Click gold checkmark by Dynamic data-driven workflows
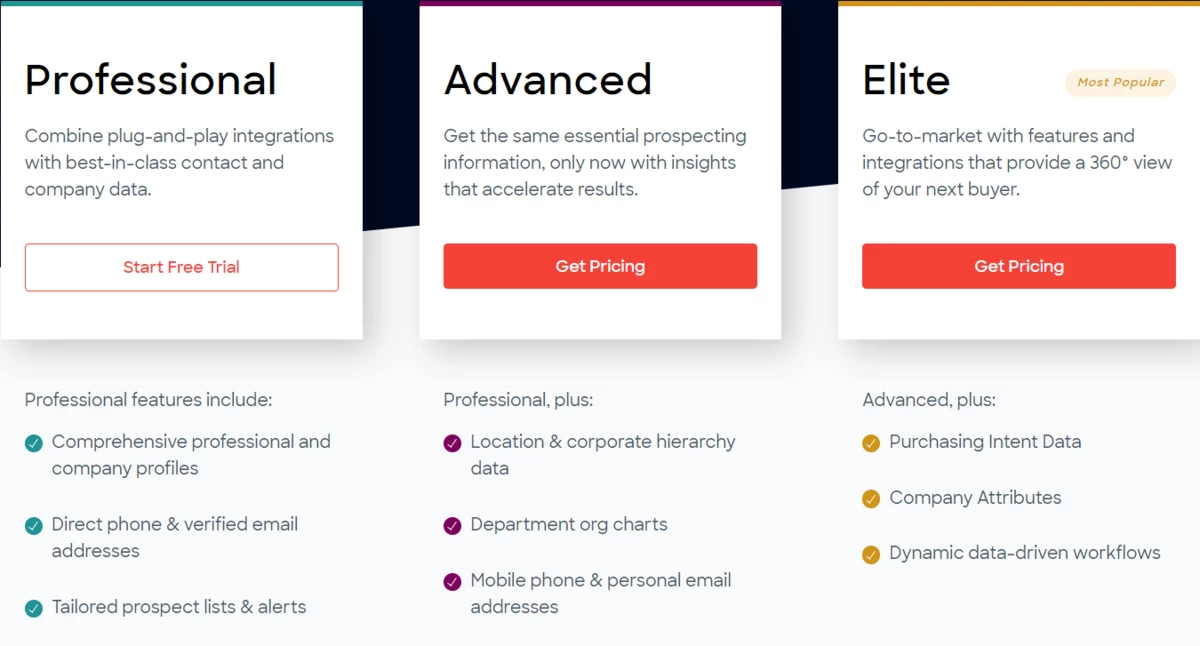 tap(871, 554)
